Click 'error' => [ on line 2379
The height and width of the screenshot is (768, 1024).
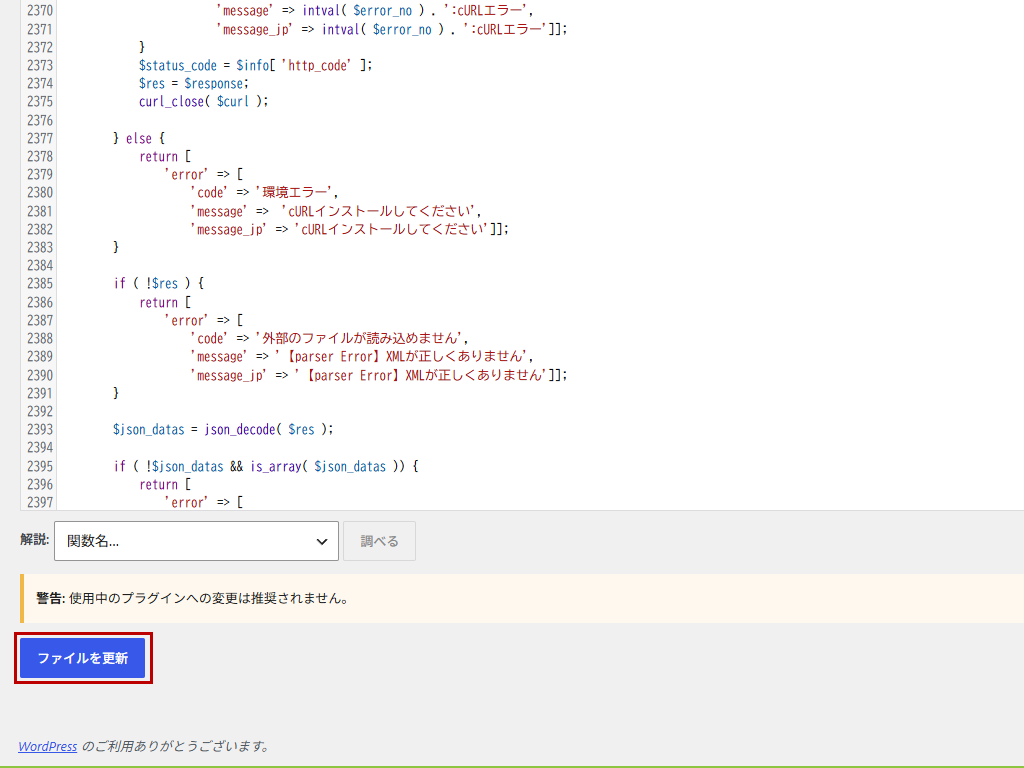pos(203,174)
